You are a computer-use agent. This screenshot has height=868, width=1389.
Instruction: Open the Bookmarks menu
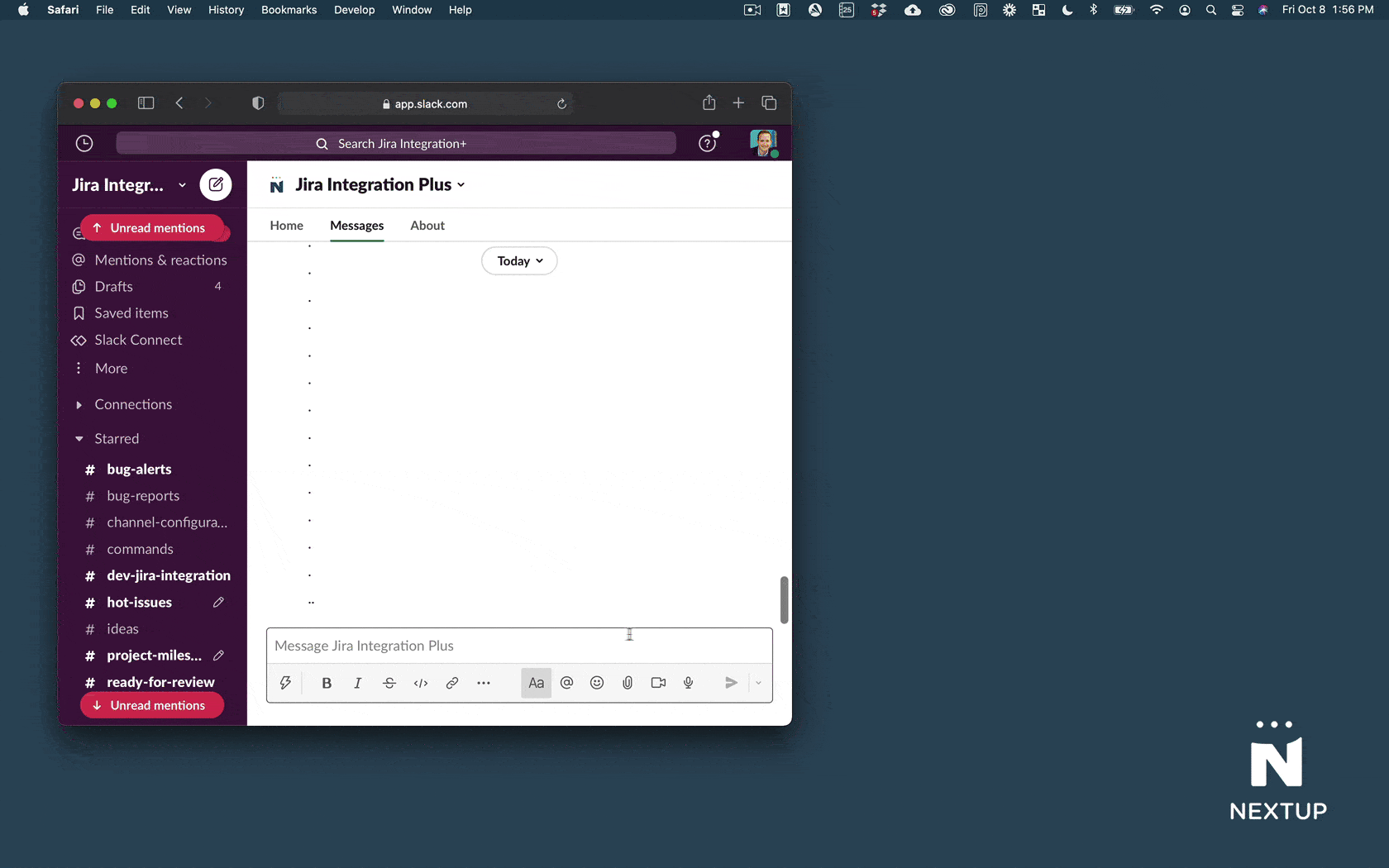coord(289,10)
